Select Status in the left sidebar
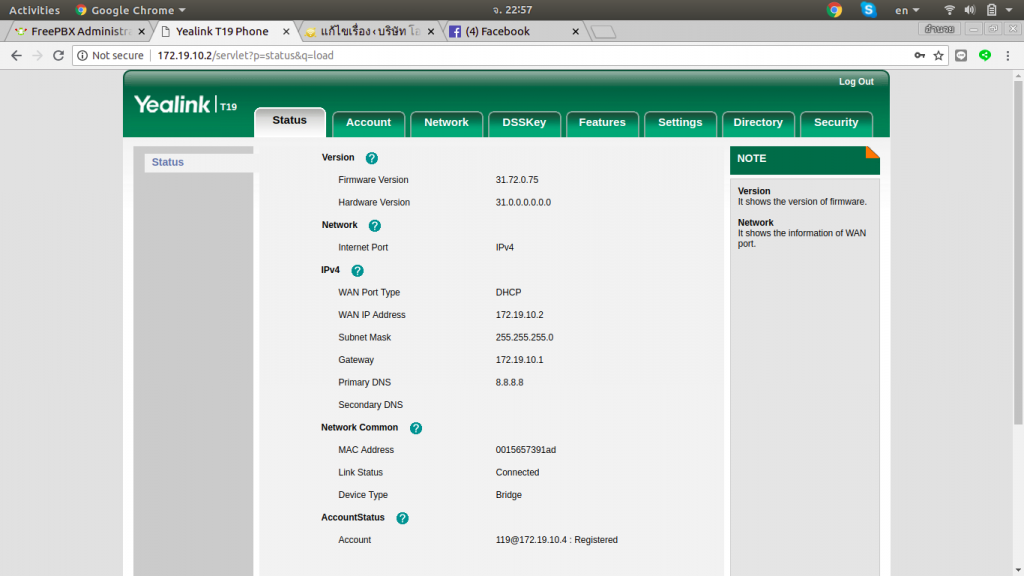 click(x=199, y=162)
